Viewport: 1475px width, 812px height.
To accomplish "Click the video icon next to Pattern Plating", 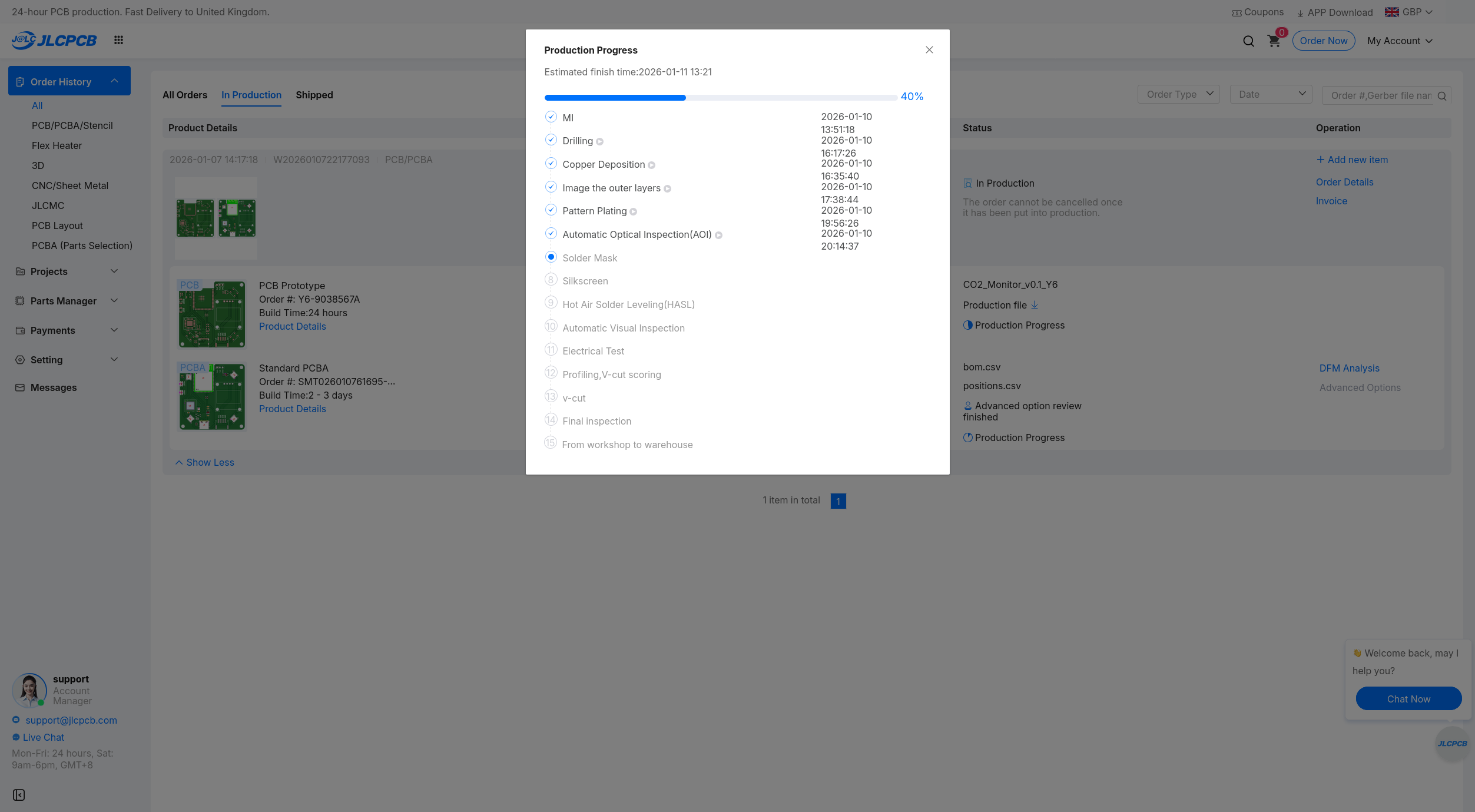I will coord(633,211).
